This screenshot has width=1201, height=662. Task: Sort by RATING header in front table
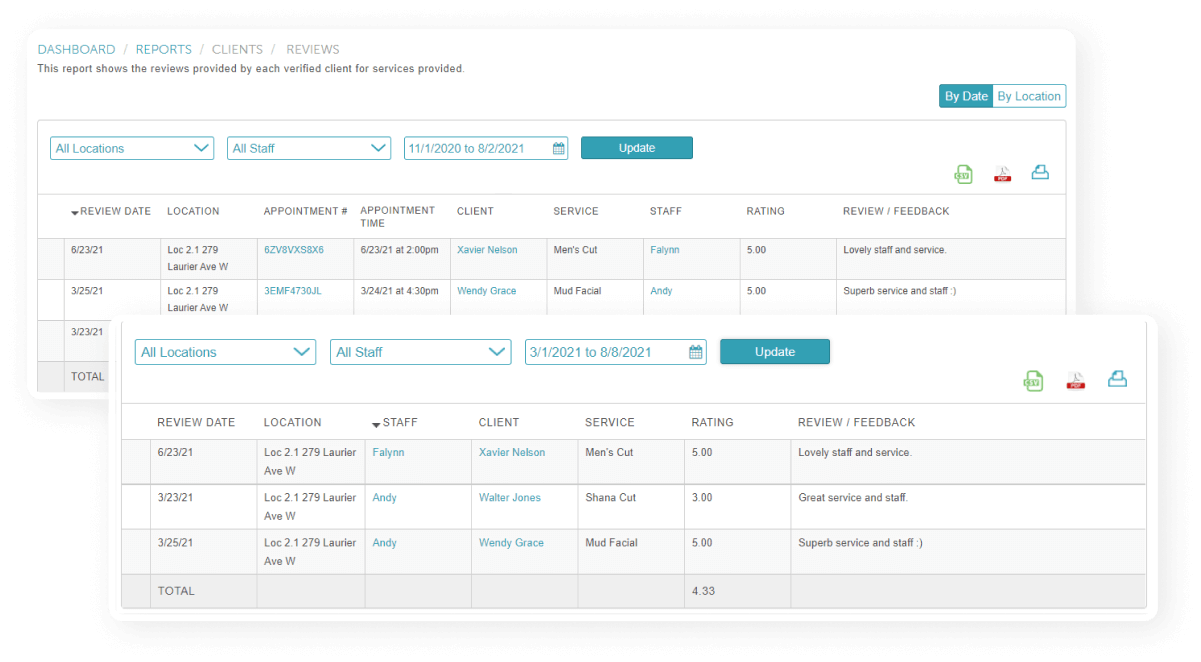(x=713, y=423)
